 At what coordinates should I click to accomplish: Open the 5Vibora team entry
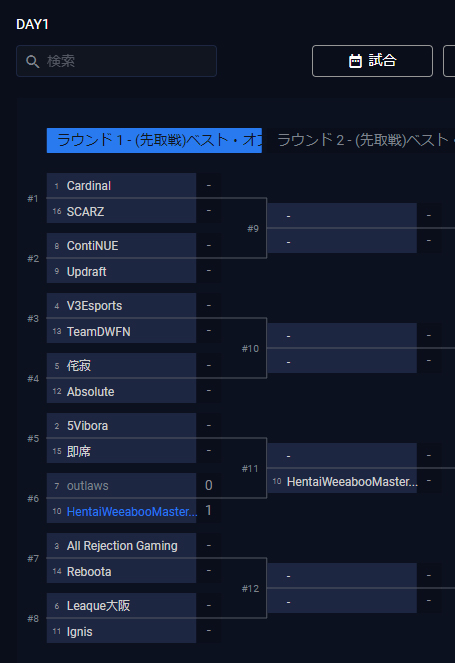[x=121, y=426]
